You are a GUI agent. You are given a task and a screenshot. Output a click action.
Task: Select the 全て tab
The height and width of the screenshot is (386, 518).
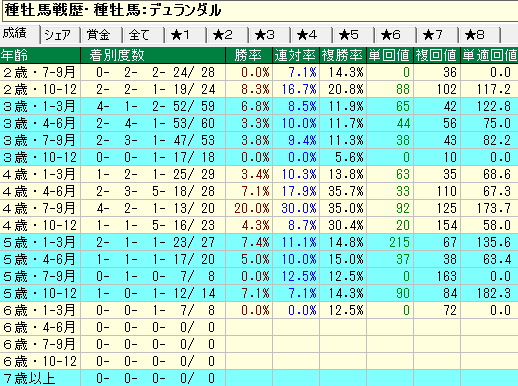pyautogui.click(x=144, y=35)
